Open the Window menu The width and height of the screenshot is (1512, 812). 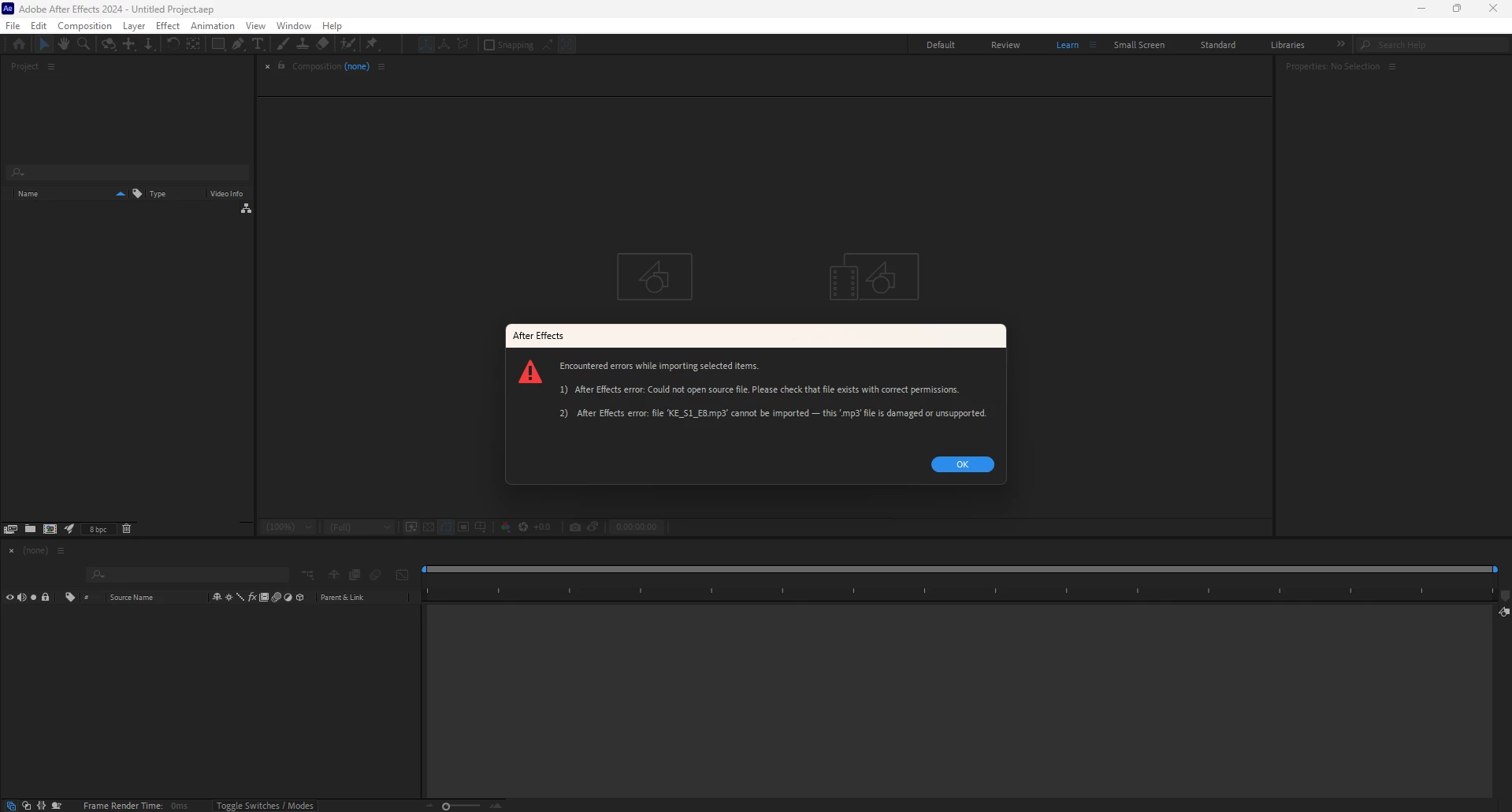point(294,25)
